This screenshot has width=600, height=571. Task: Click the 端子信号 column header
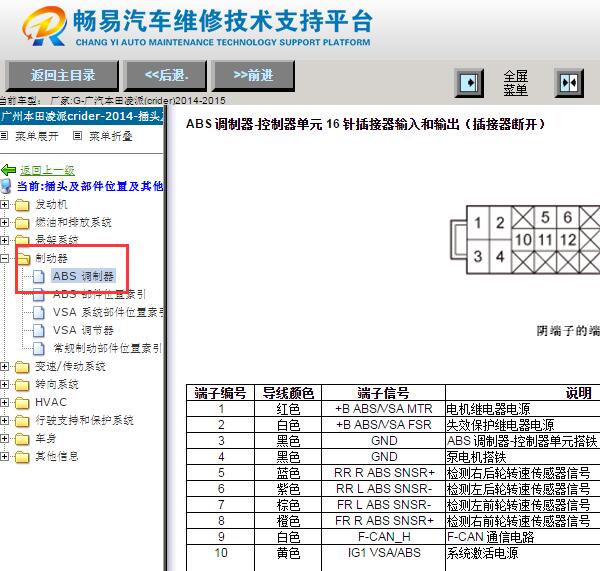383,393
